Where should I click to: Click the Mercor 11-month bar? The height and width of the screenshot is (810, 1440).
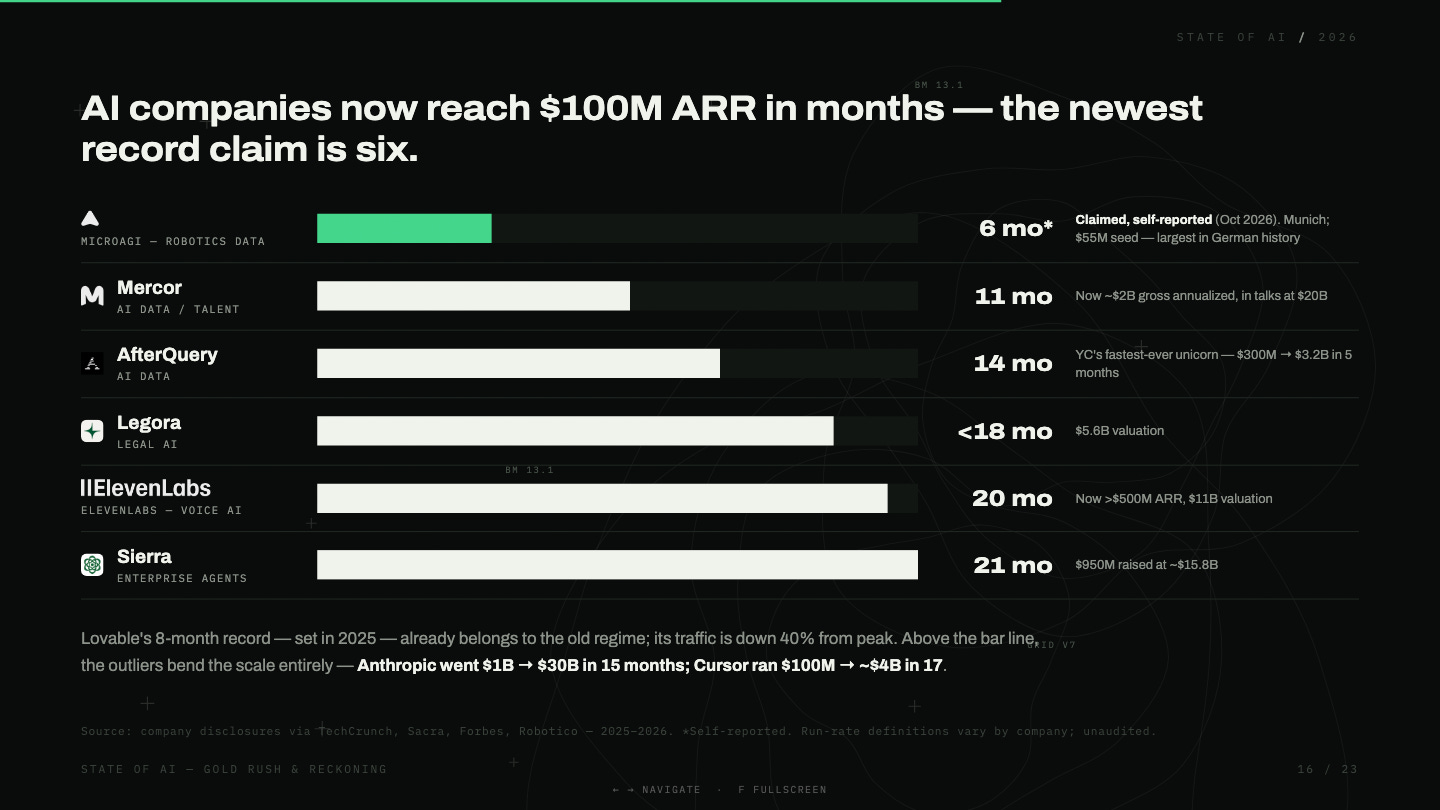point(473,296)
